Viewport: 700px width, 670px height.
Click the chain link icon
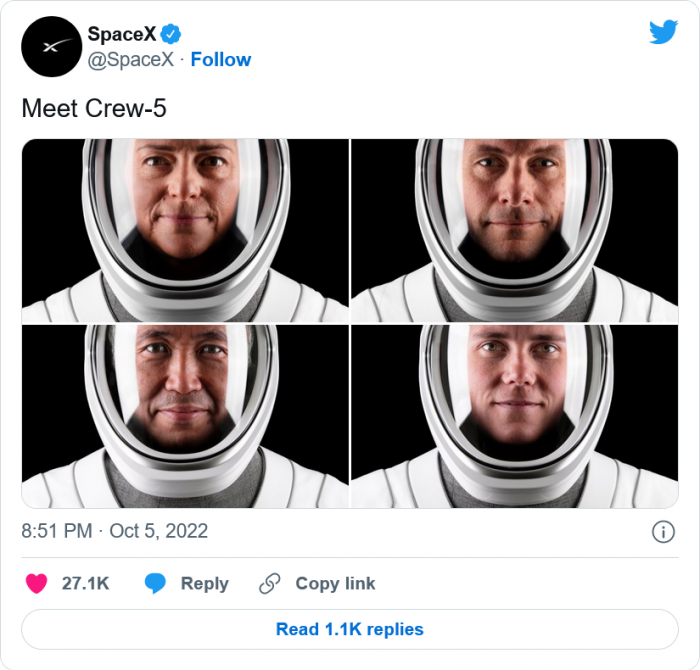[x=269, y=584]
